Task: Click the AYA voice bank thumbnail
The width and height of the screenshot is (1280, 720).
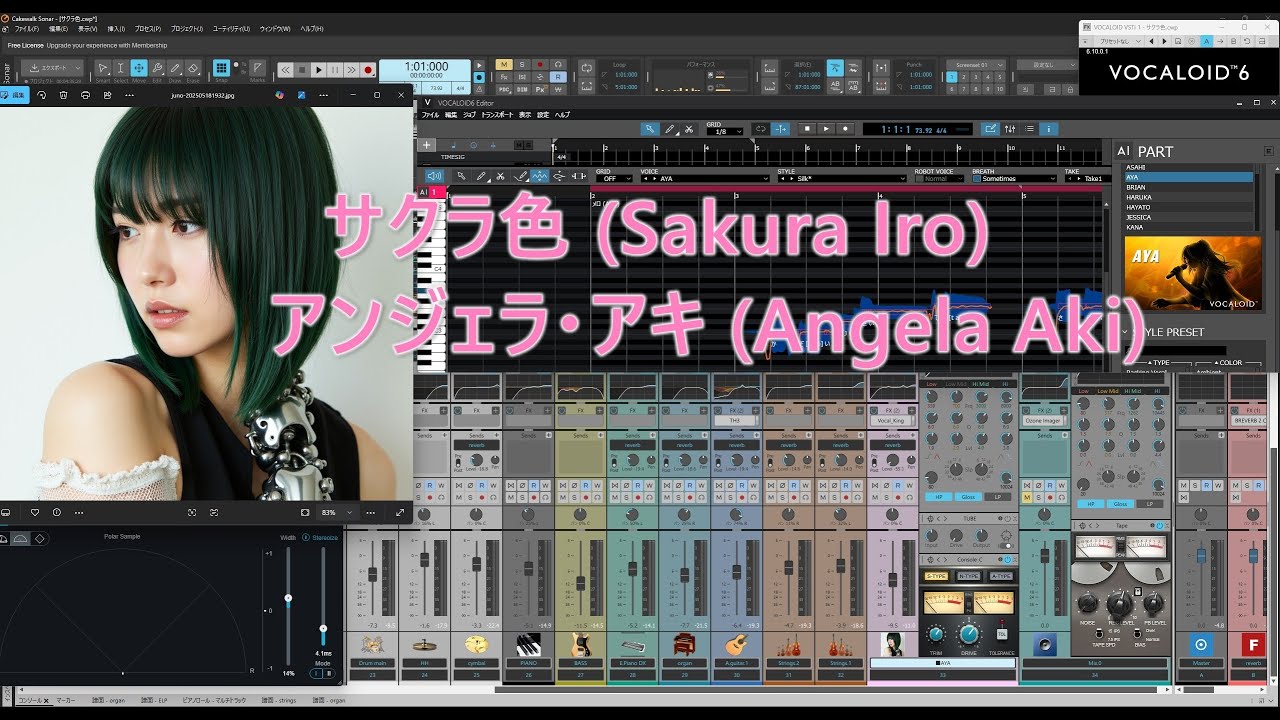Action: point(1192,273)
